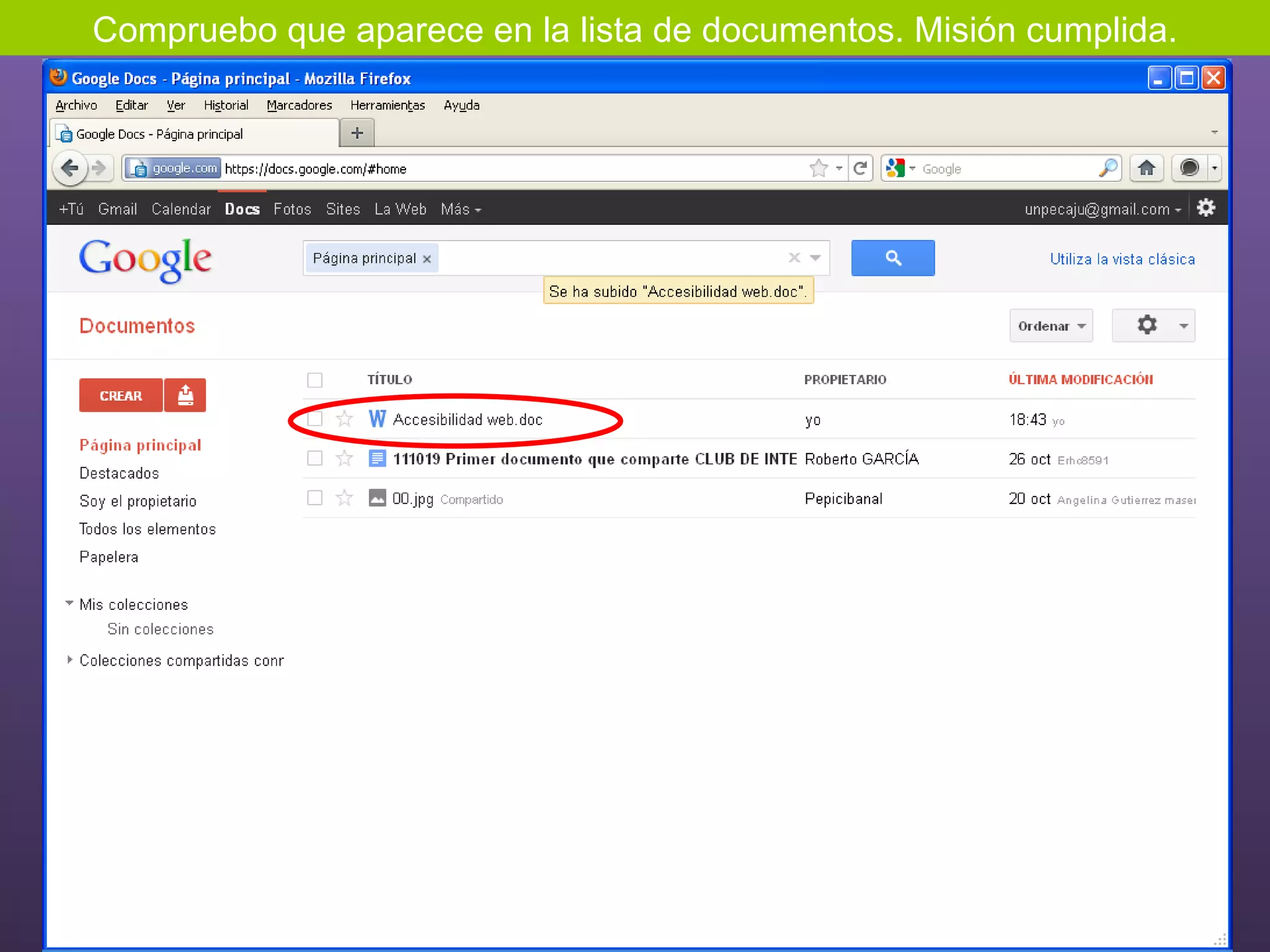
Task: Click the red CREAR button
Action: (121, 395)
